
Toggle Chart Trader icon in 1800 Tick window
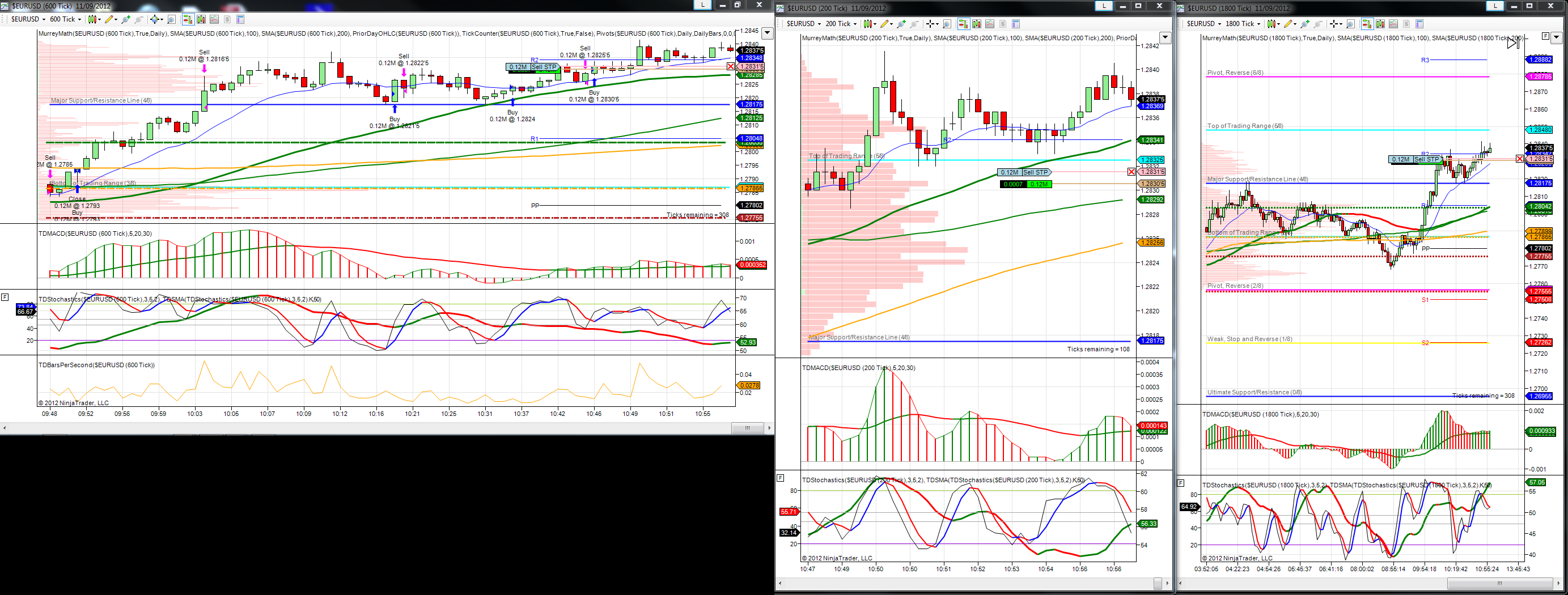[1368, 24]
